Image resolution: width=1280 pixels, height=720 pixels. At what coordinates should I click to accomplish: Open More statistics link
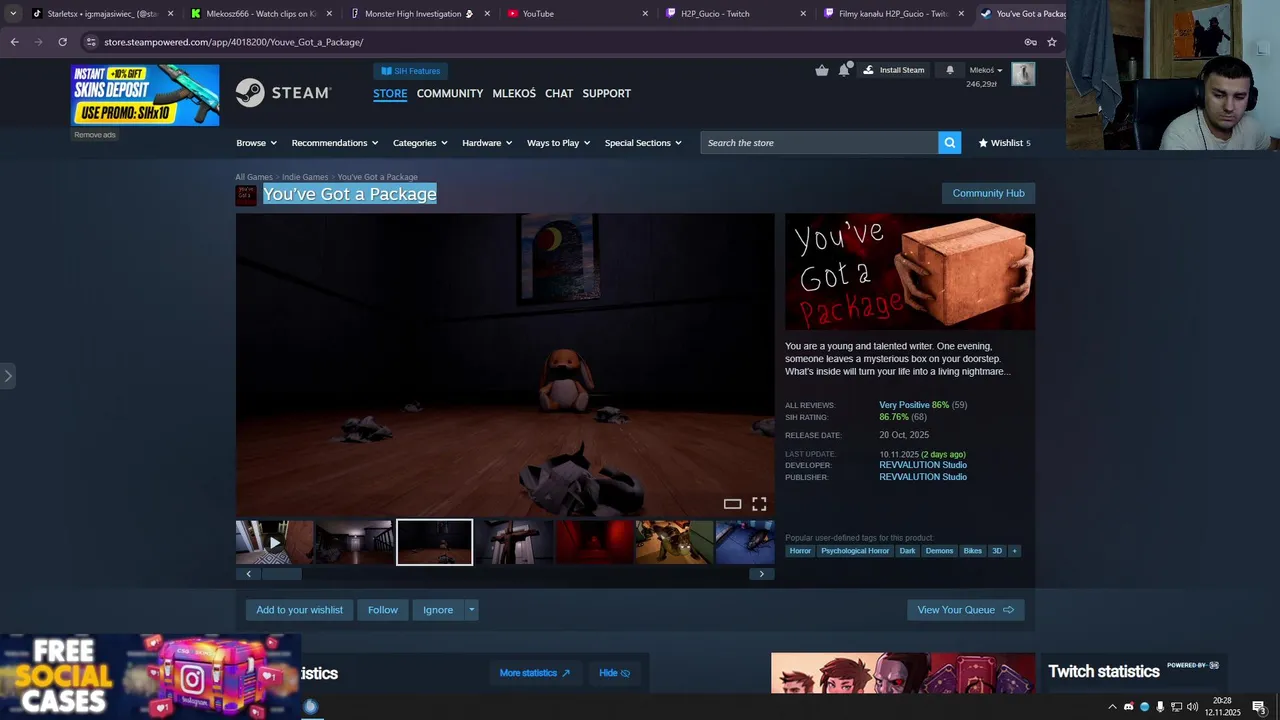coord(534,673)
